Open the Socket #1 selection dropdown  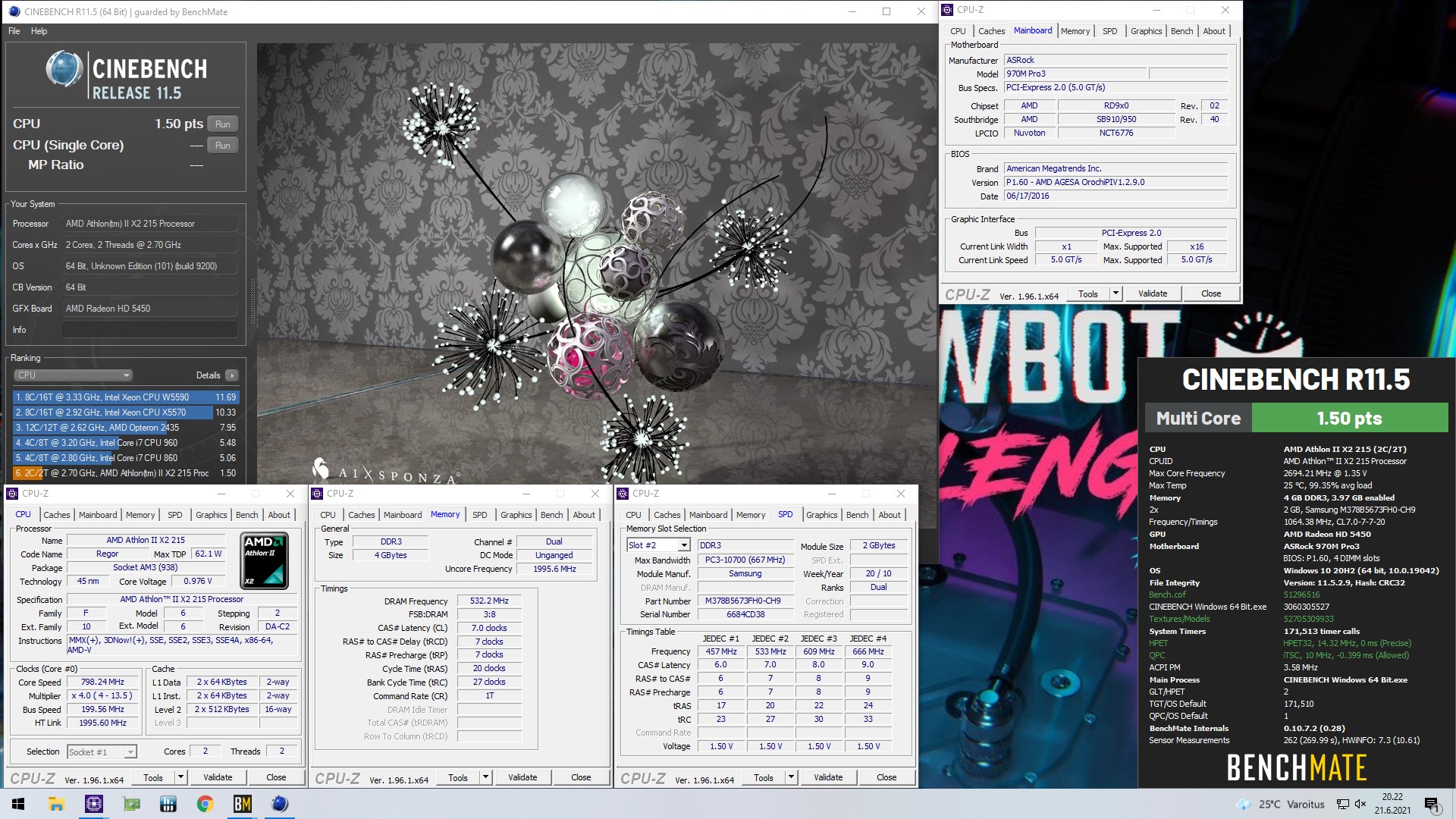(102, 752)
